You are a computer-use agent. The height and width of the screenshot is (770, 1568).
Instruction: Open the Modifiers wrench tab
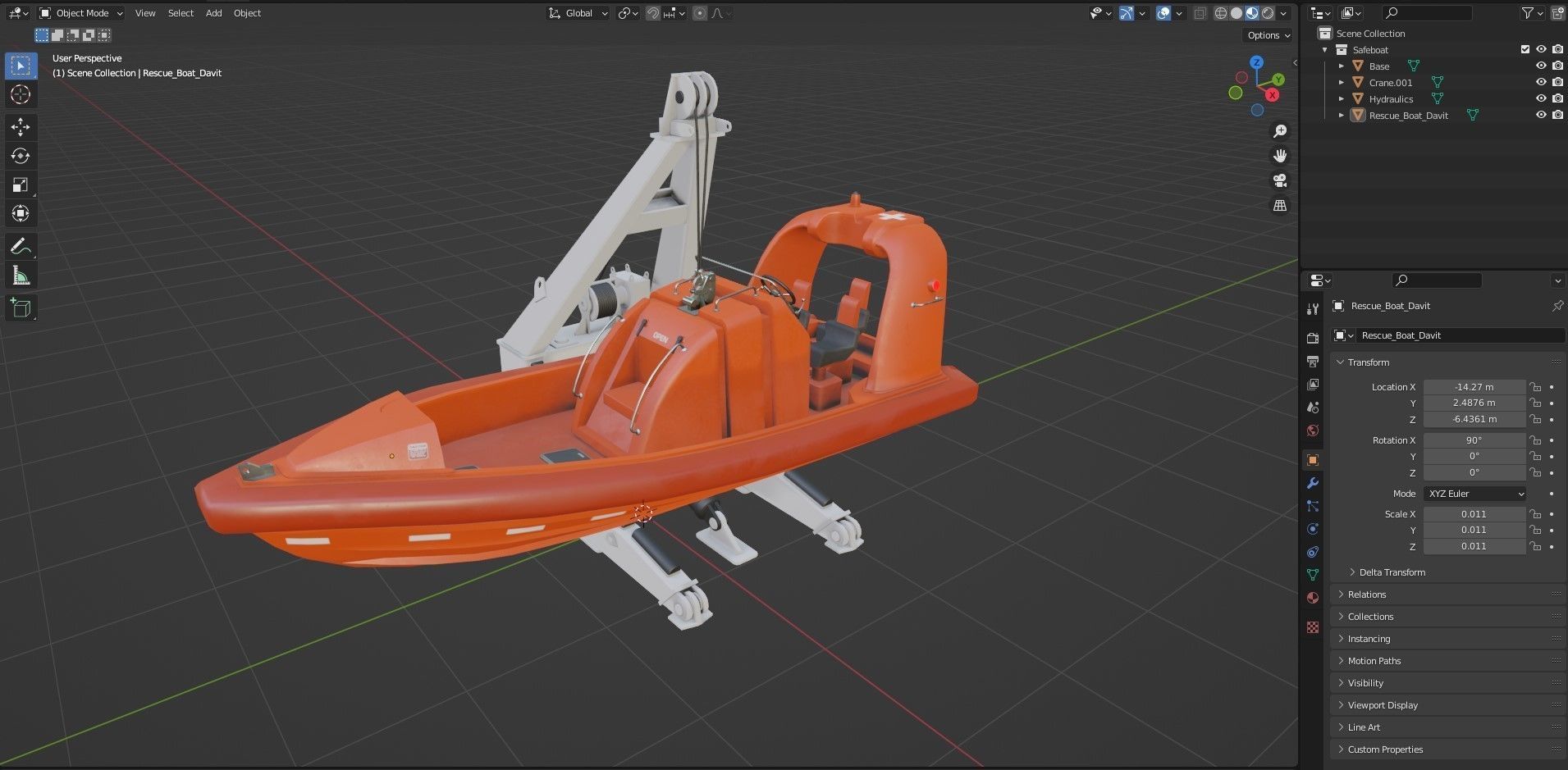click(1312, 483)
